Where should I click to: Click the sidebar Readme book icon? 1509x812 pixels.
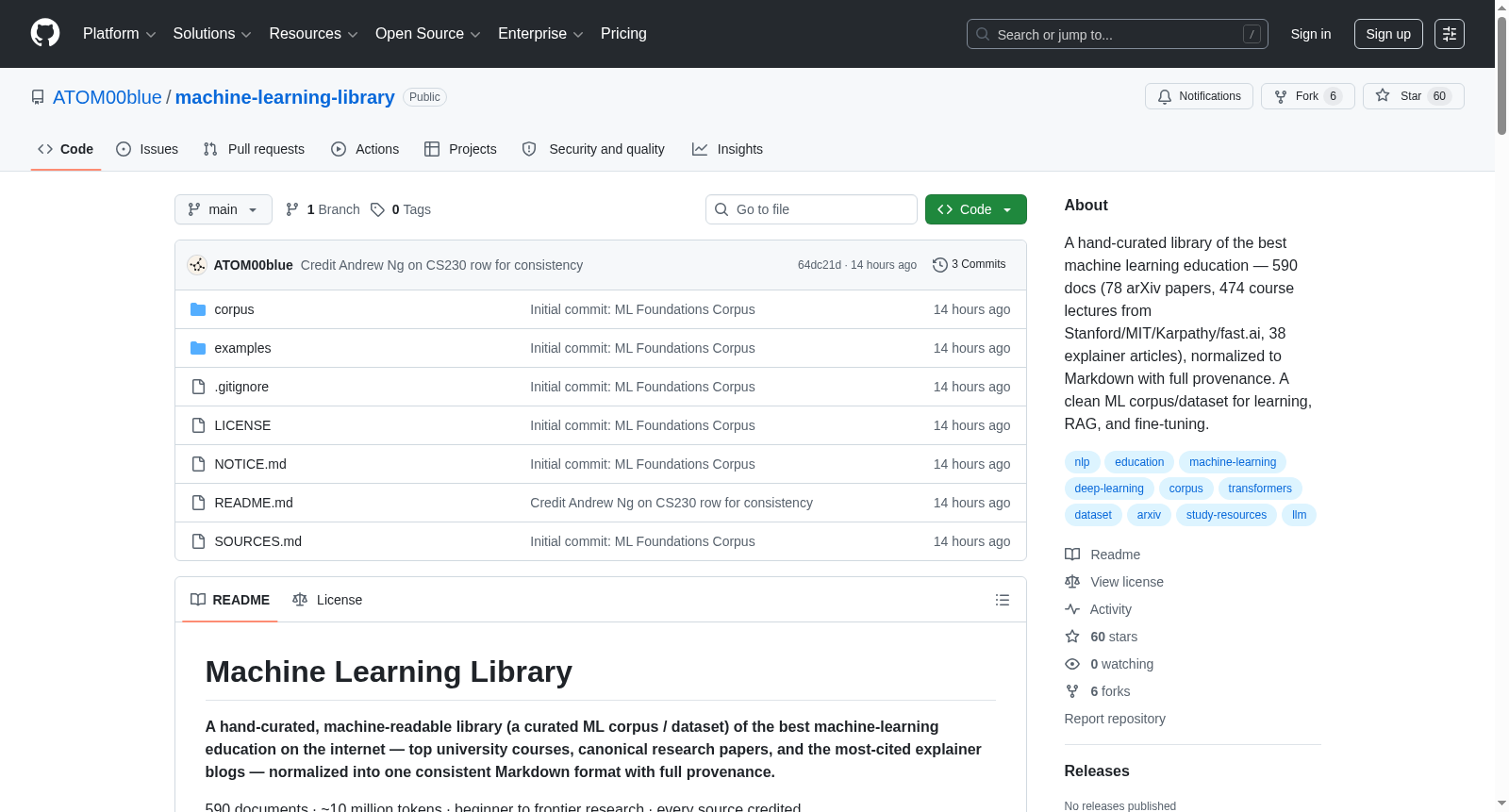point(1072,555)
